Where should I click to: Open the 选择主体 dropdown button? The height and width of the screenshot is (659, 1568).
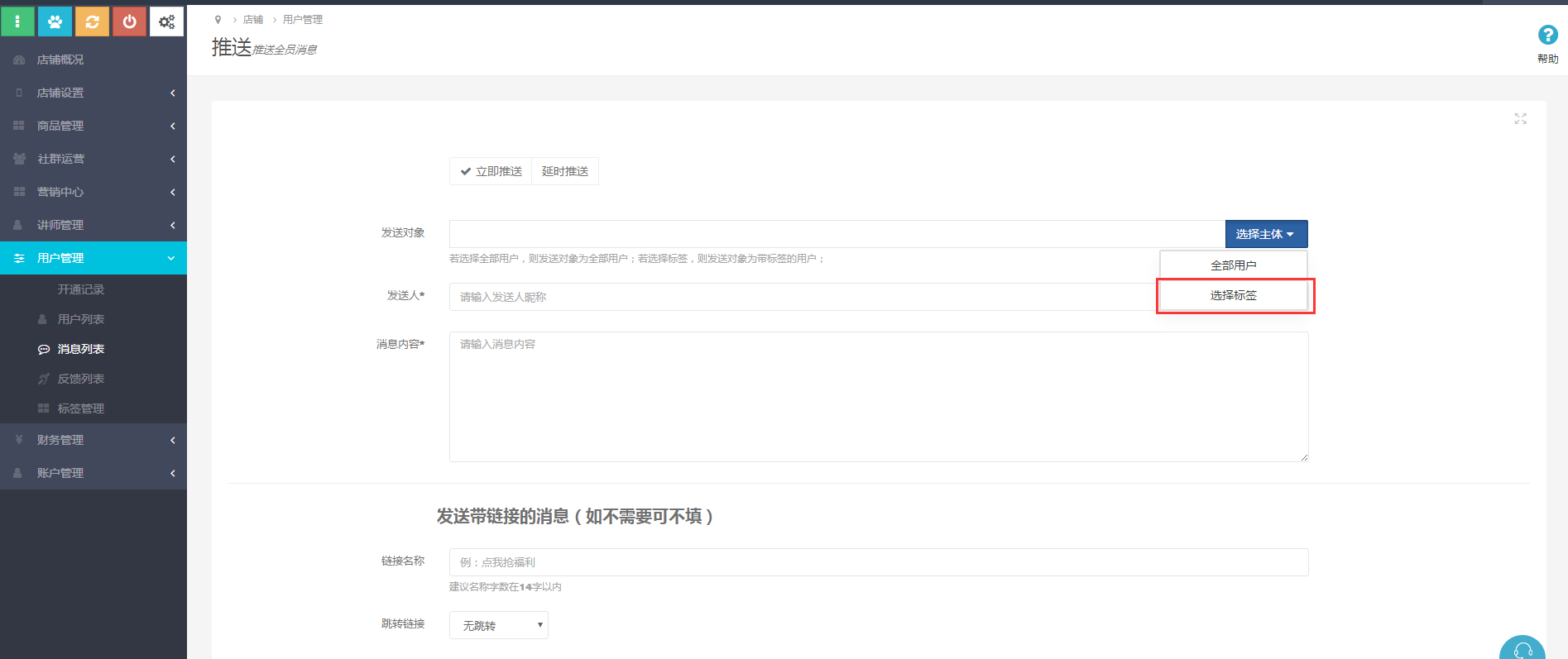[x=1265, y=234]
